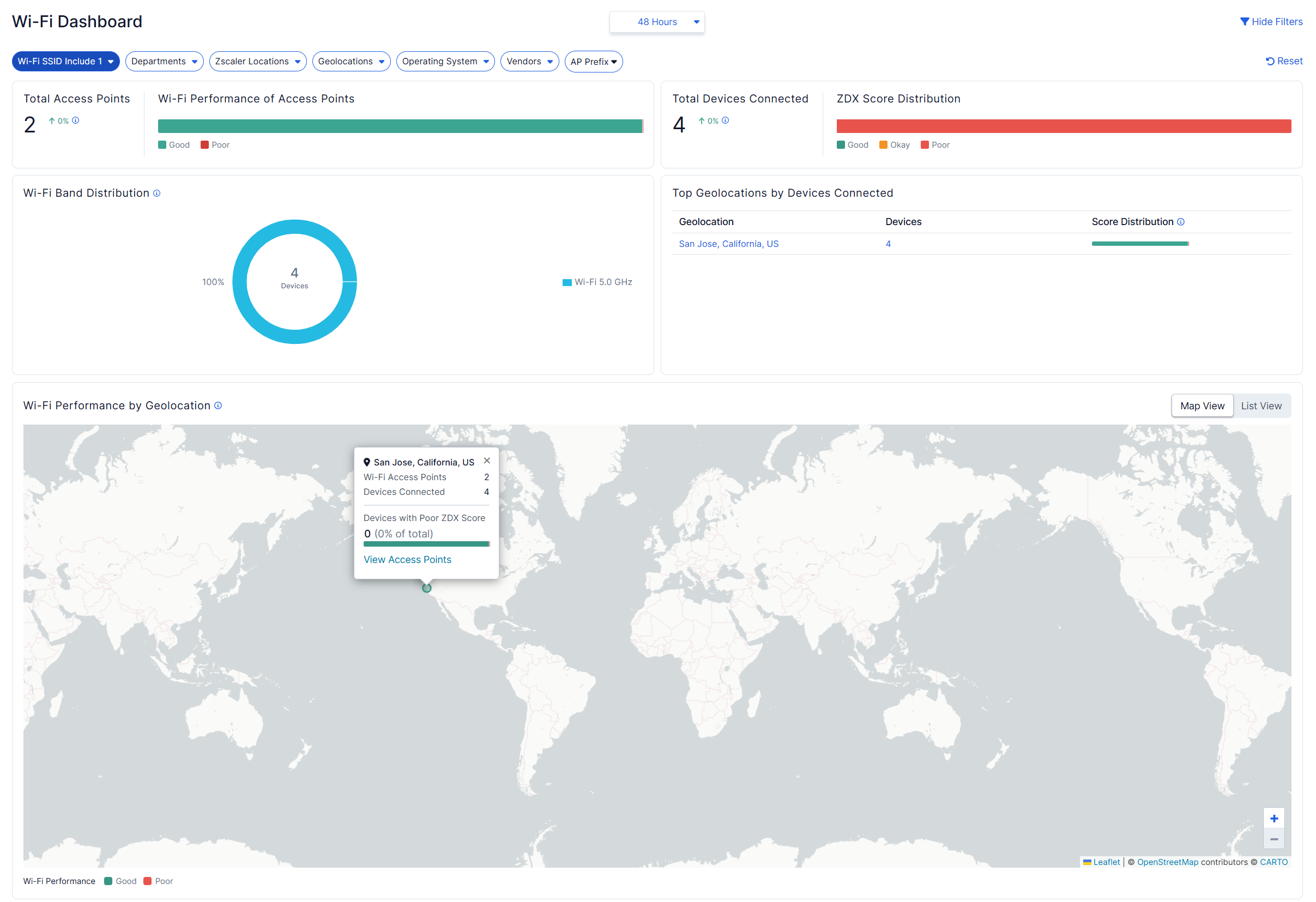The height and width of the screenshot is (902, 1316).
Task: Expand the Vendors filter dropdown
Action: [529, 61]
